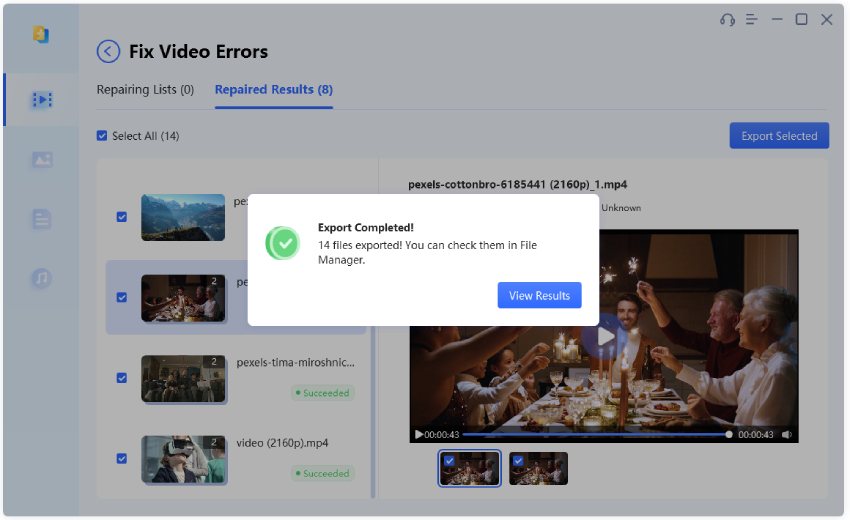Click the Export Selected button

pos(779,136)
